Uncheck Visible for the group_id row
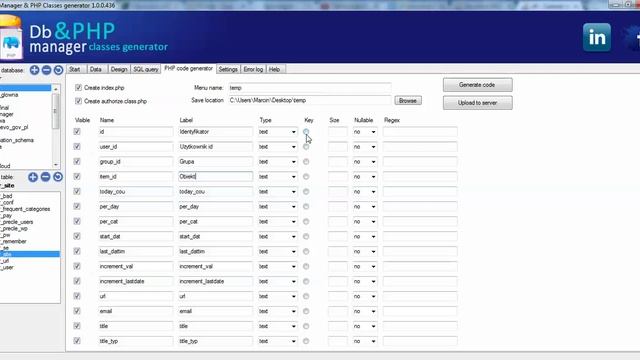The width and height of the screenshot is (640, 360). (x=77, y=162)
